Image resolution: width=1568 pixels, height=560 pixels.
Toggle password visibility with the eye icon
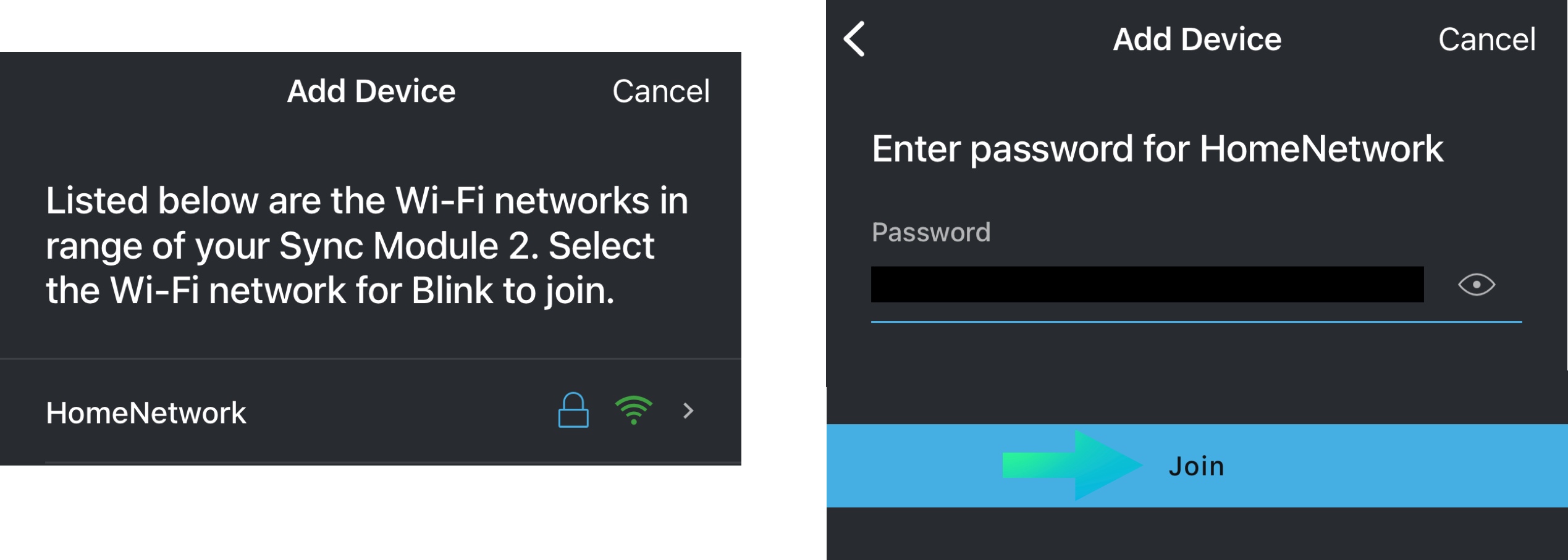(x=1476, y=285)
